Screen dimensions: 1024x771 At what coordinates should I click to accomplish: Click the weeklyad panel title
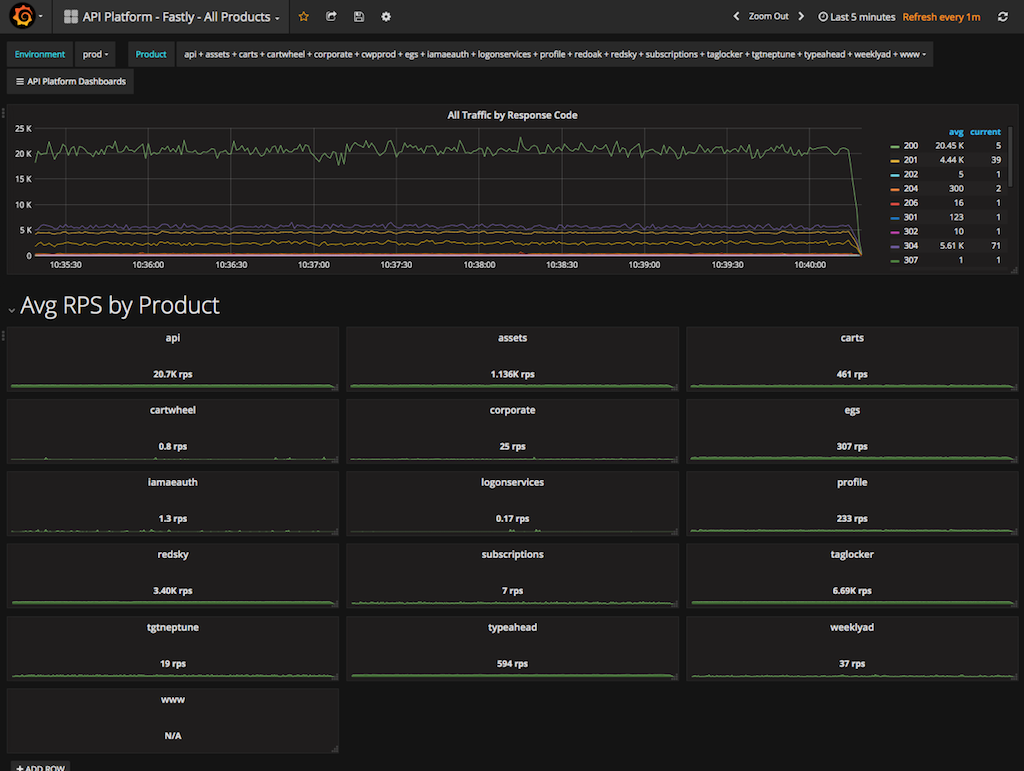click(852, 627)
